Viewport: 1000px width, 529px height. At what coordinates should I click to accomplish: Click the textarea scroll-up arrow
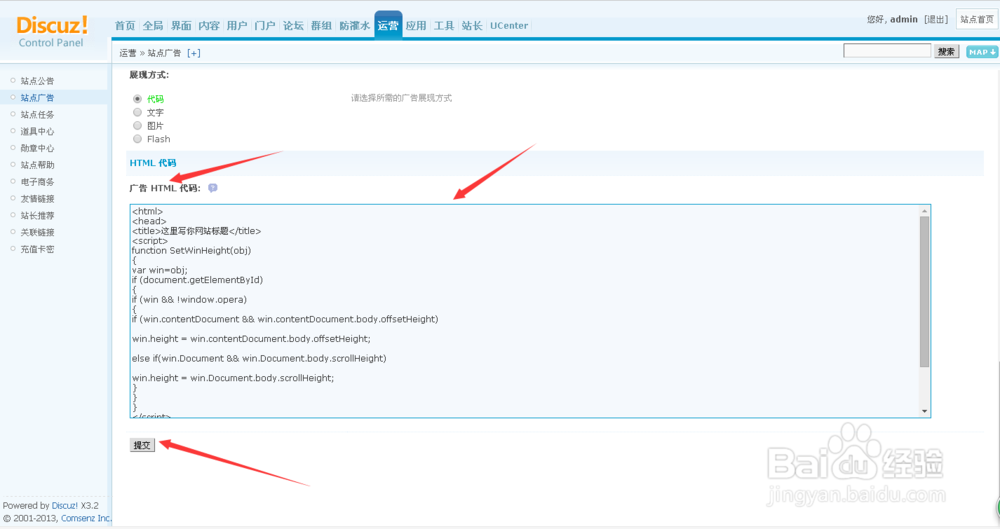tap(924, 211)
